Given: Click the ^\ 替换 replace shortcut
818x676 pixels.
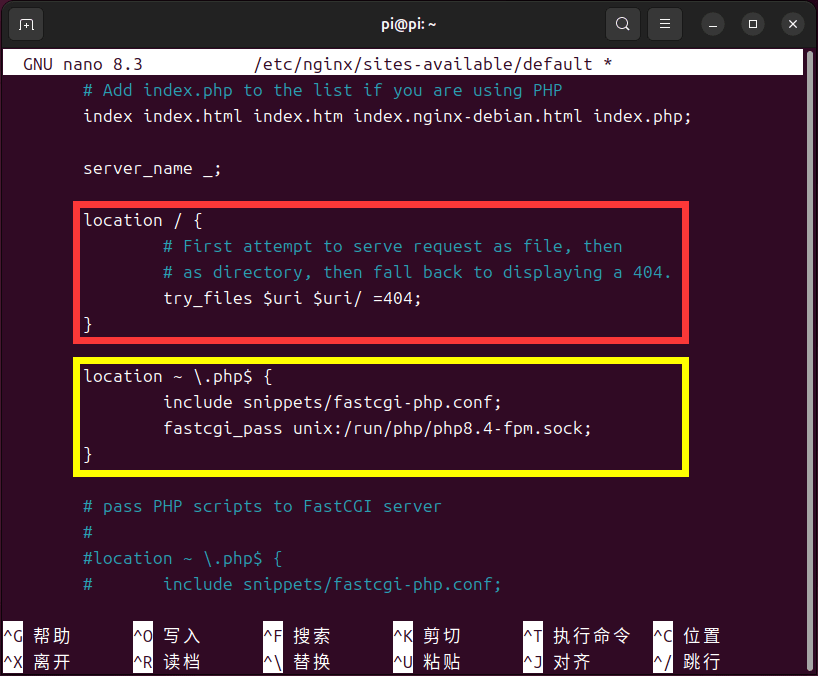Looking at the screenshot, I should tap(297, 662).
